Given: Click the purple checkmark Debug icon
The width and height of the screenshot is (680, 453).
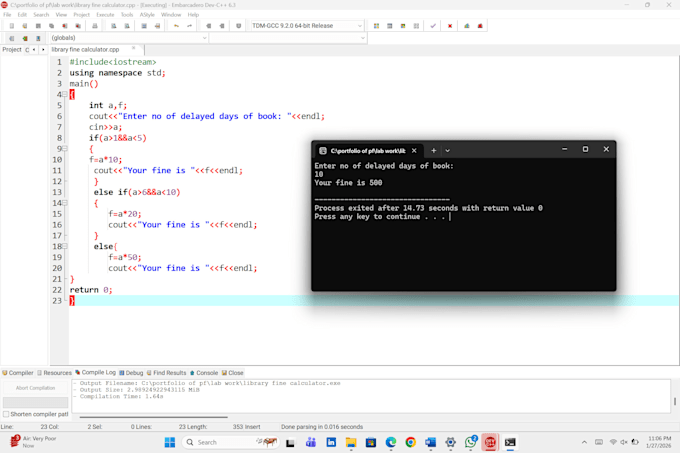Looking at the screenshot, I should (433, 26).
